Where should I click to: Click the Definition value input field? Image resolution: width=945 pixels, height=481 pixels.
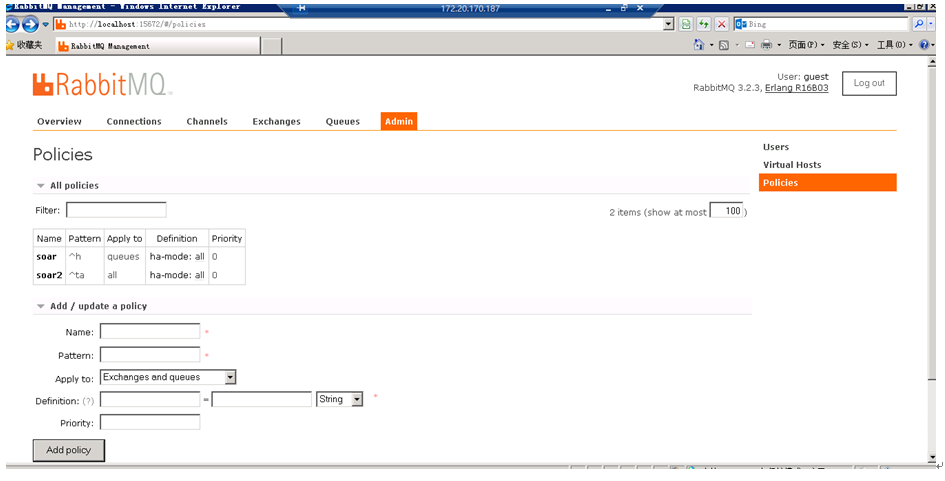coord(262,399)
